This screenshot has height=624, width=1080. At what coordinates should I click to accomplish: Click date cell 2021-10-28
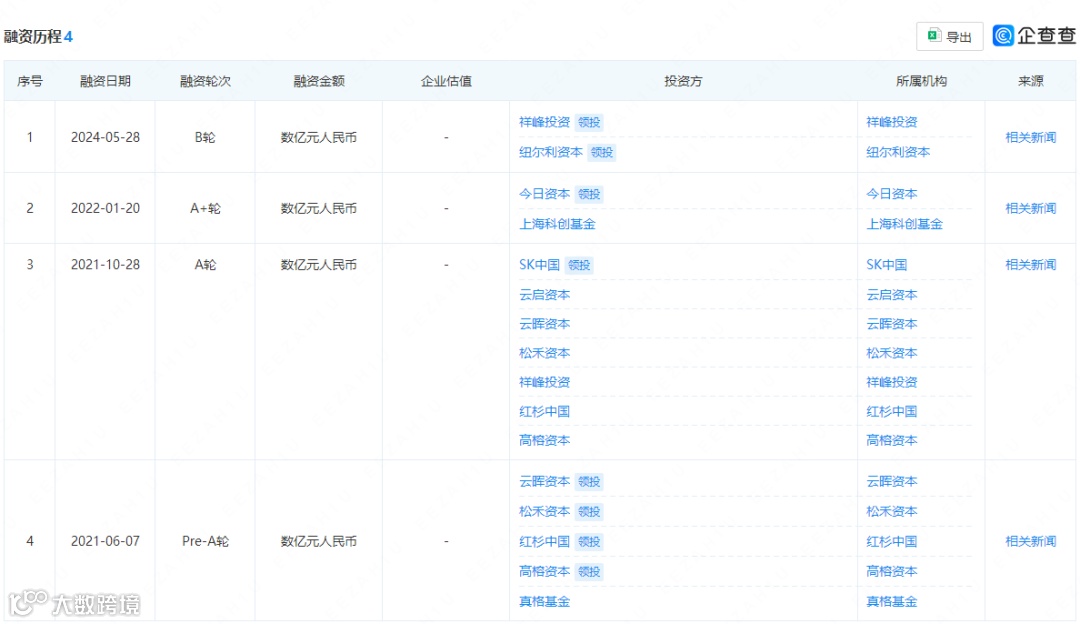pyautogui.click(x=105, y=264)
